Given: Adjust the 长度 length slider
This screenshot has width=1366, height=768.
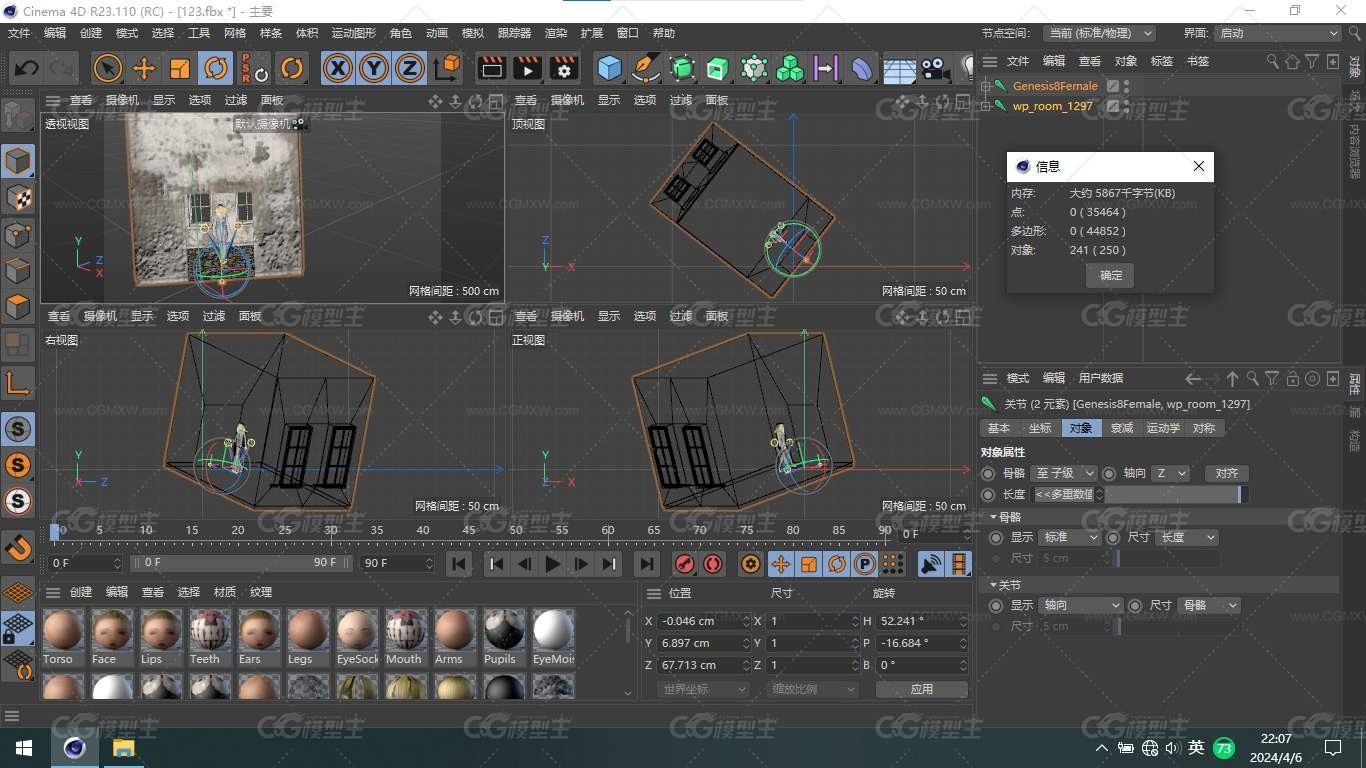Looking at the screenshot, I should click(x=1175, y=494).
